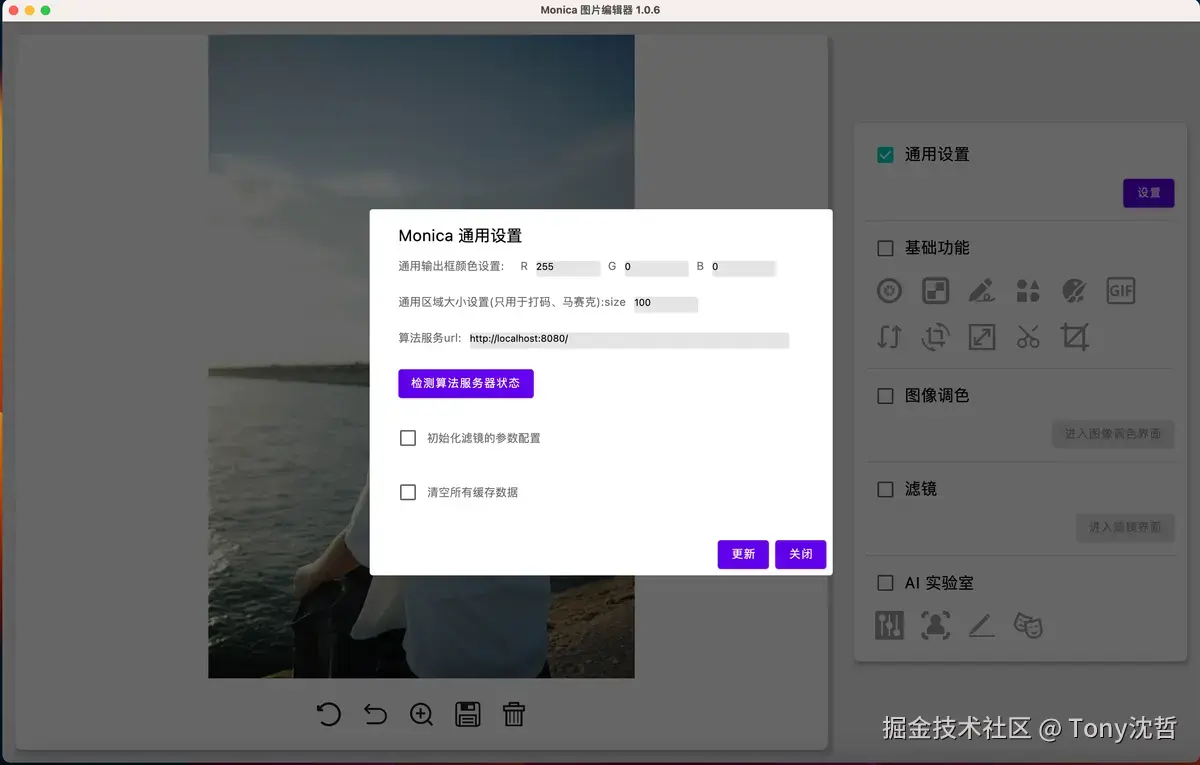Screen dimensions: 1200x765
Task: Select the vertical flip tool
Action: point(889,337)
